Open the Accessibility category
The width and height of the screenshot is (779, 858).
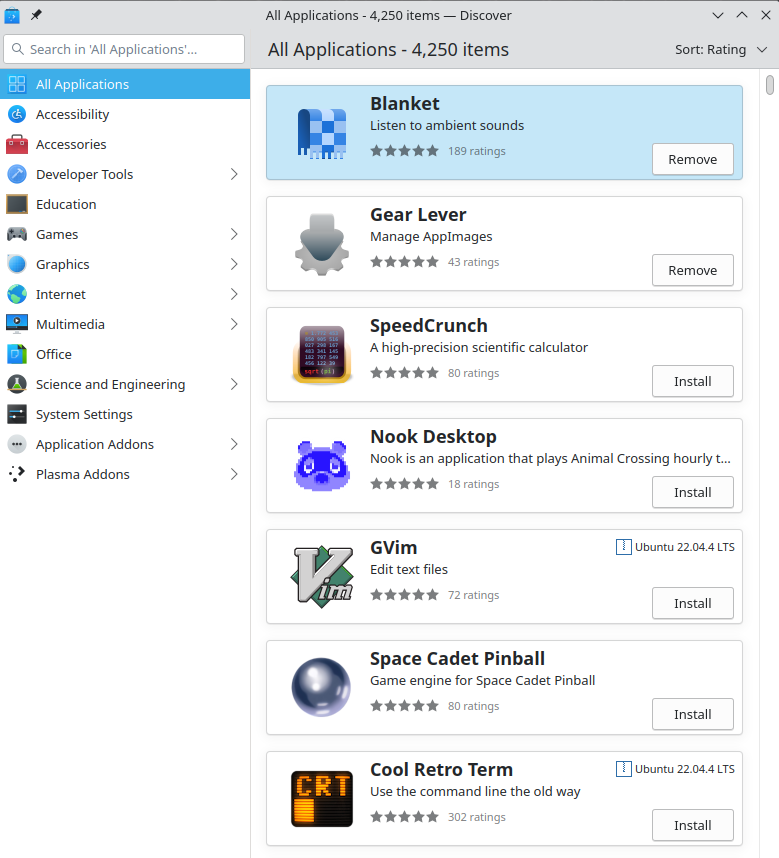coord(125,114)
